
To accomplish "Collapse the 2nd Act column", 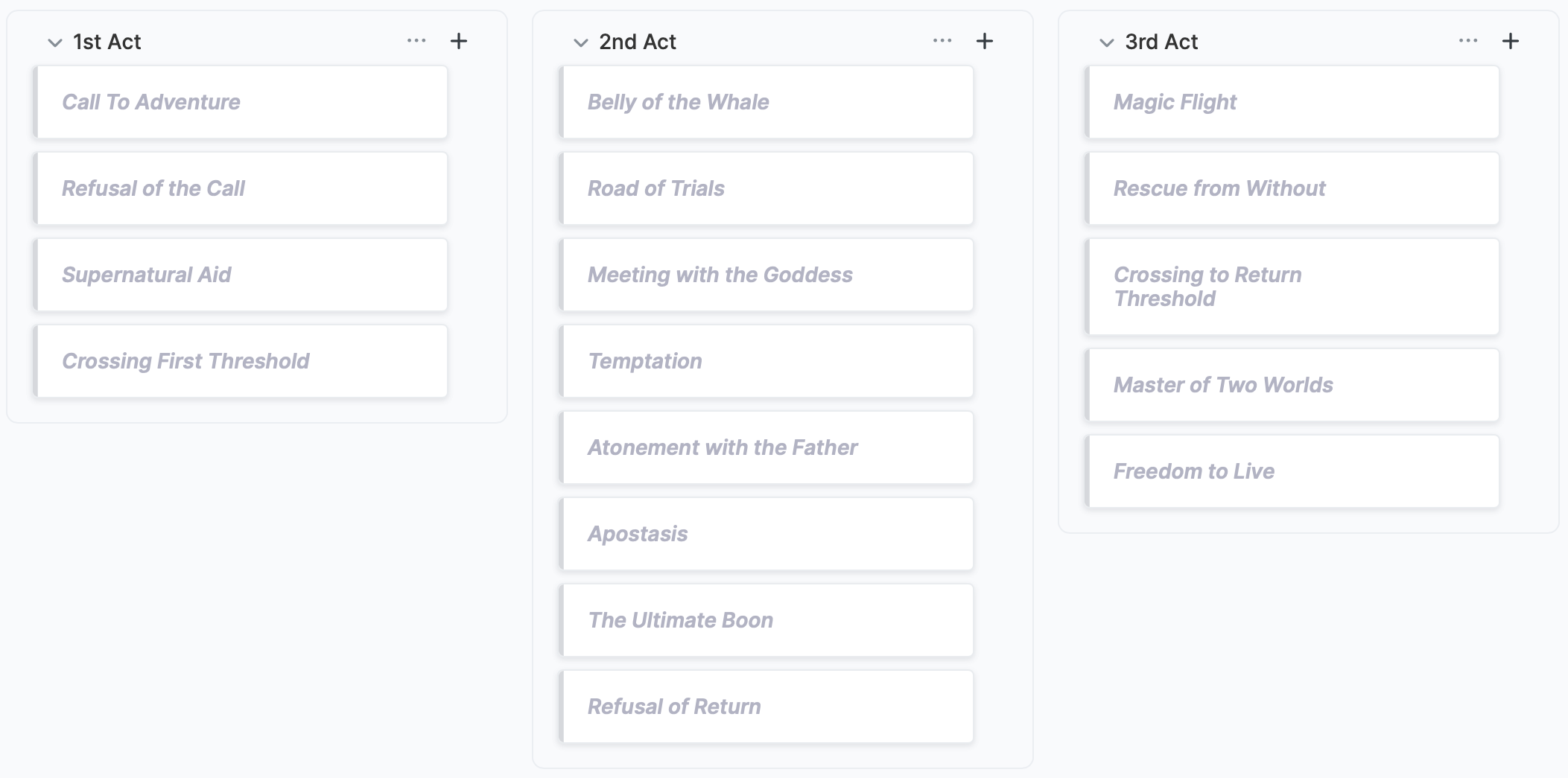I will tap(580, 42).
